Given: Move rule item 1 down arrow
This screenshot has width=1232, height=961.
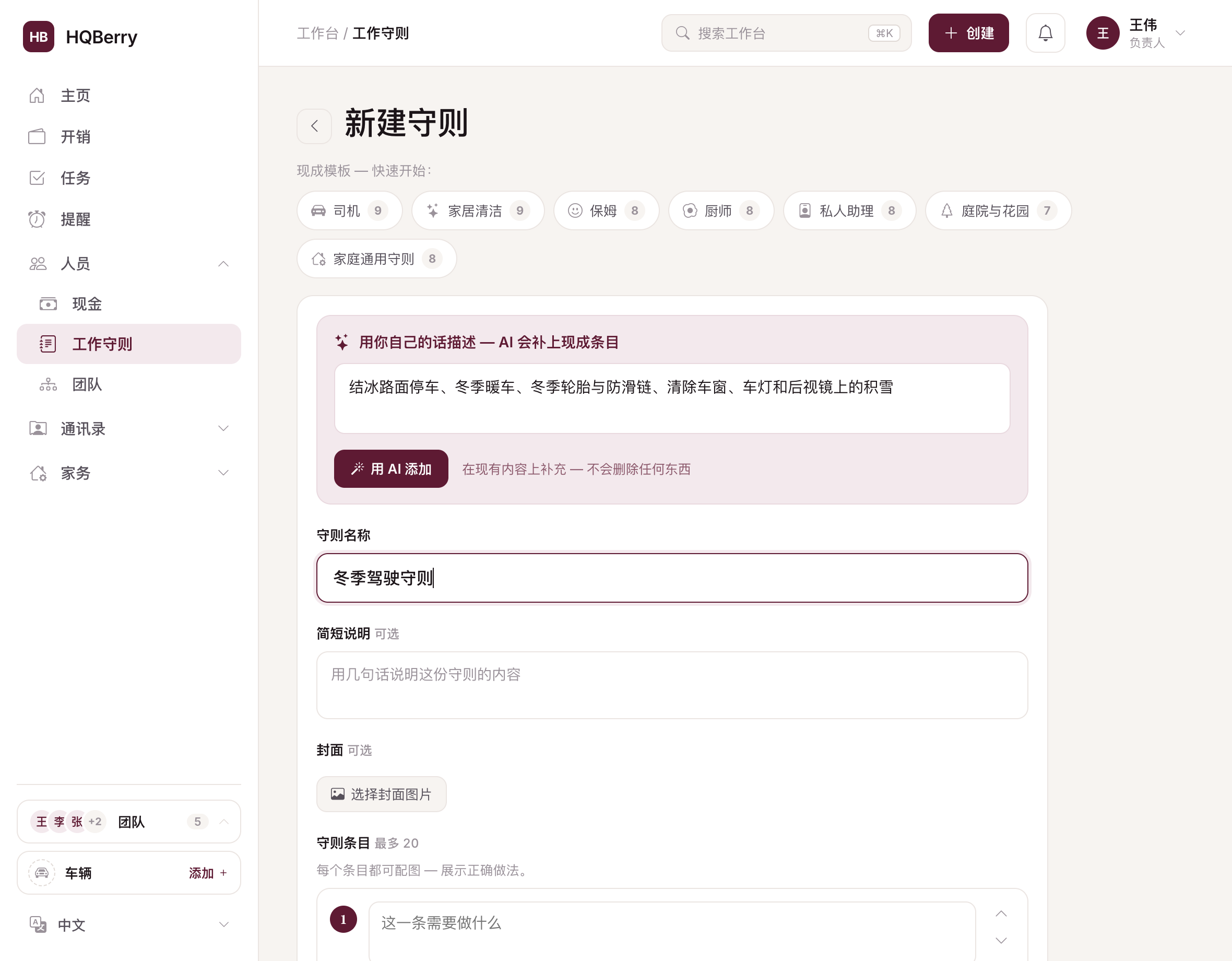Looking at the screenshot, I should [x=1001, y=940].
